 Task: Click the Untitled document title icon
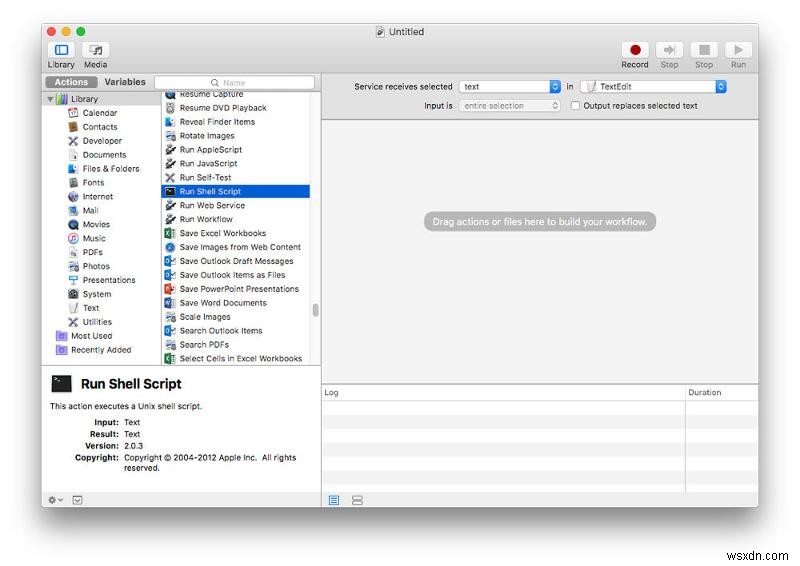(380, 32)
